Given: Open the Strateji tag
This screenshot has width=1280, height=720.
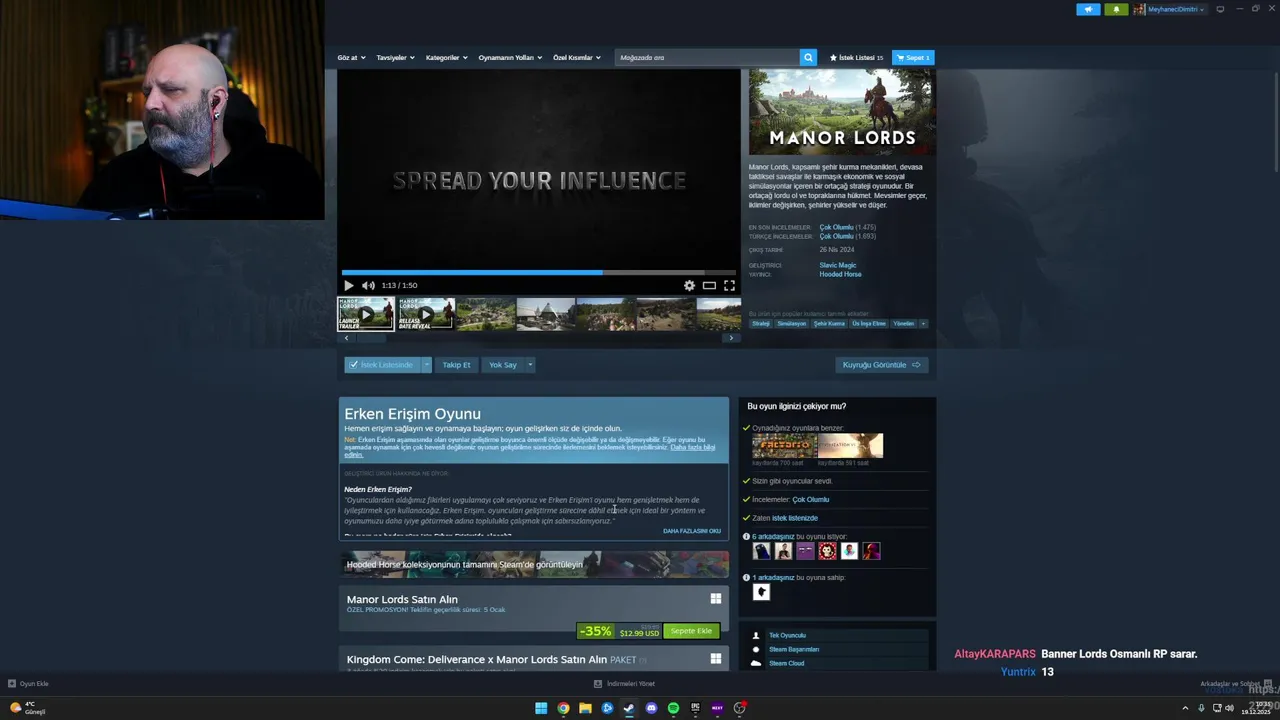Looking at the screenshot, I should click(x=761, y=324).
